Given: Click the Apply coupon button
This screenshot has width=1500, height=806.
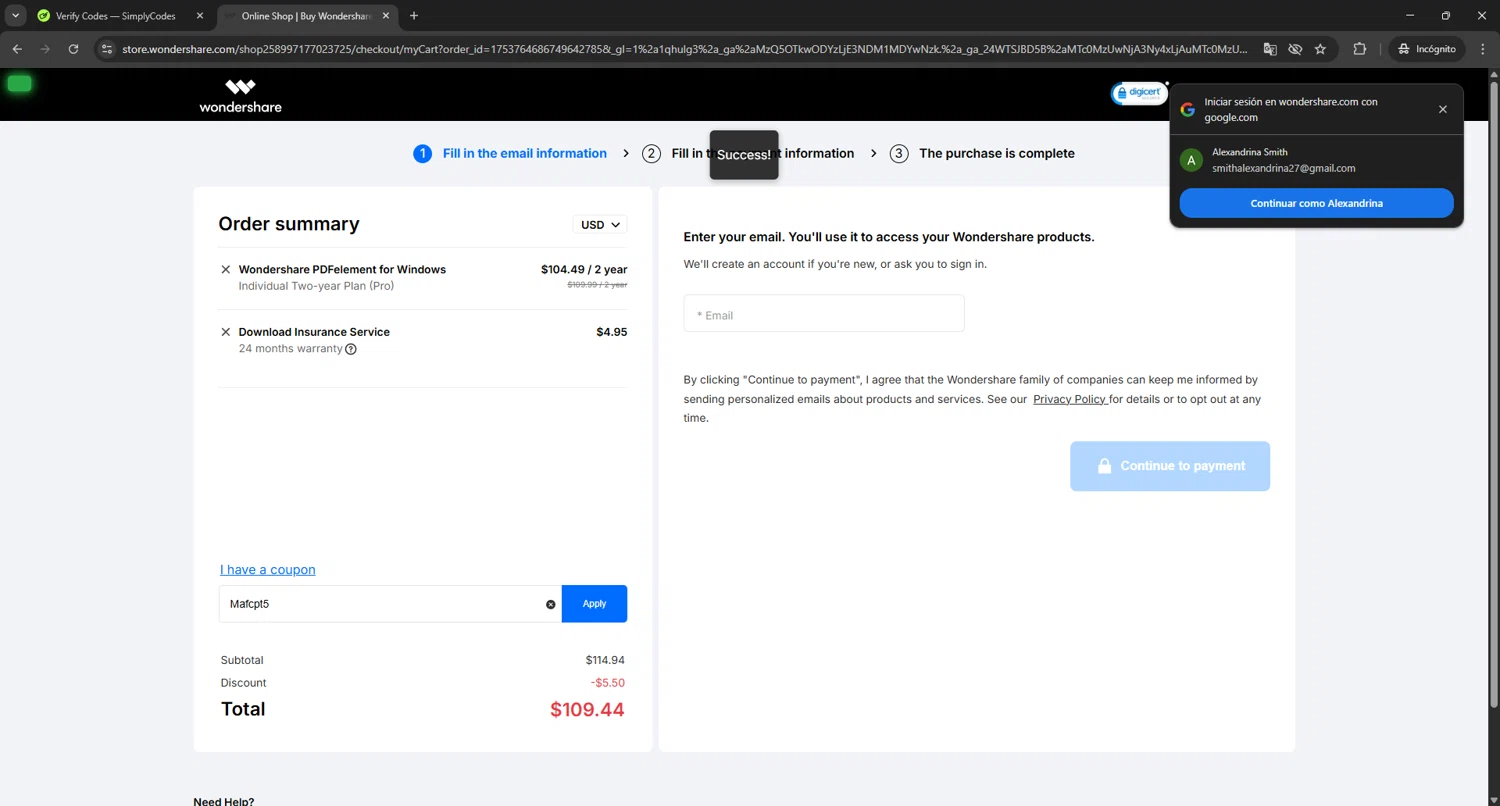Looking at the screenshot, I should pyautogui.click(x=594, y=604).
